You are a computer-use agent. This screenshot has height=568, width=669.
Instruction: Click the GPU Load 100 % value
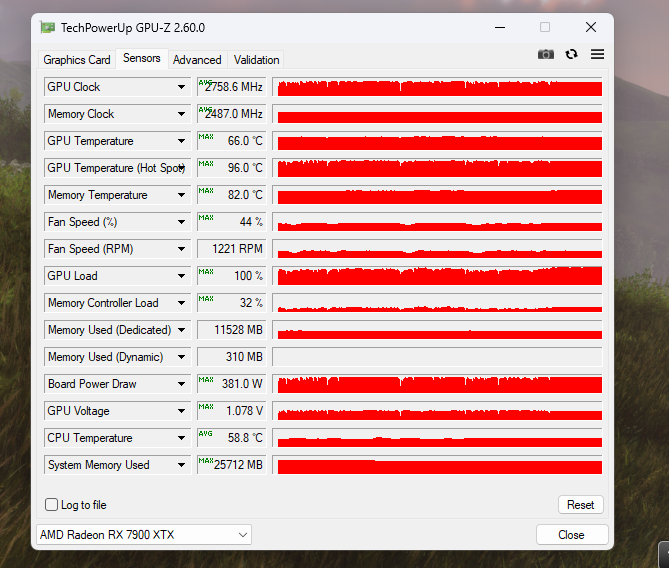[232, 276]
